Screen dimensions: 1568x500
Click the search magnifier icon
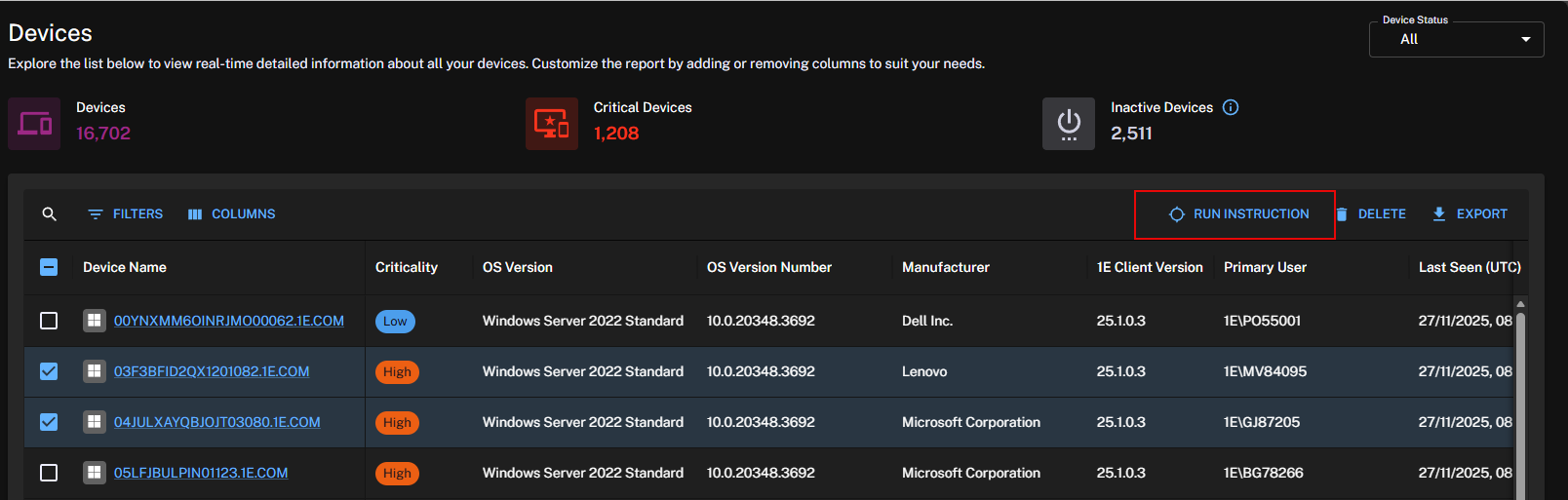(x=49, y=214)
